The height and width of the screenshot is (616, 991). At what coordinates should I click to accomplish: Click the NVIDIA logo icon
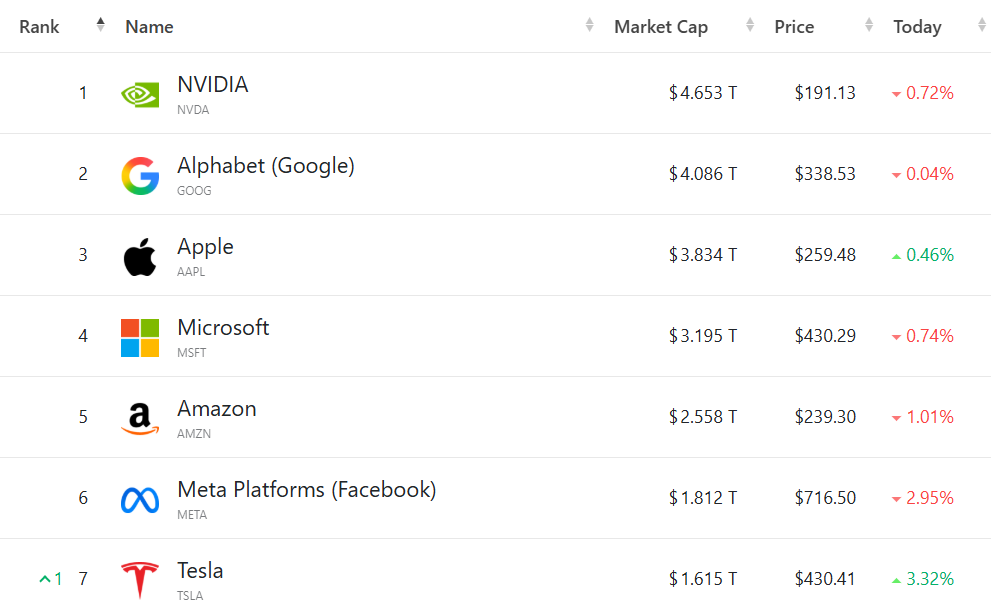click(140, 94)
